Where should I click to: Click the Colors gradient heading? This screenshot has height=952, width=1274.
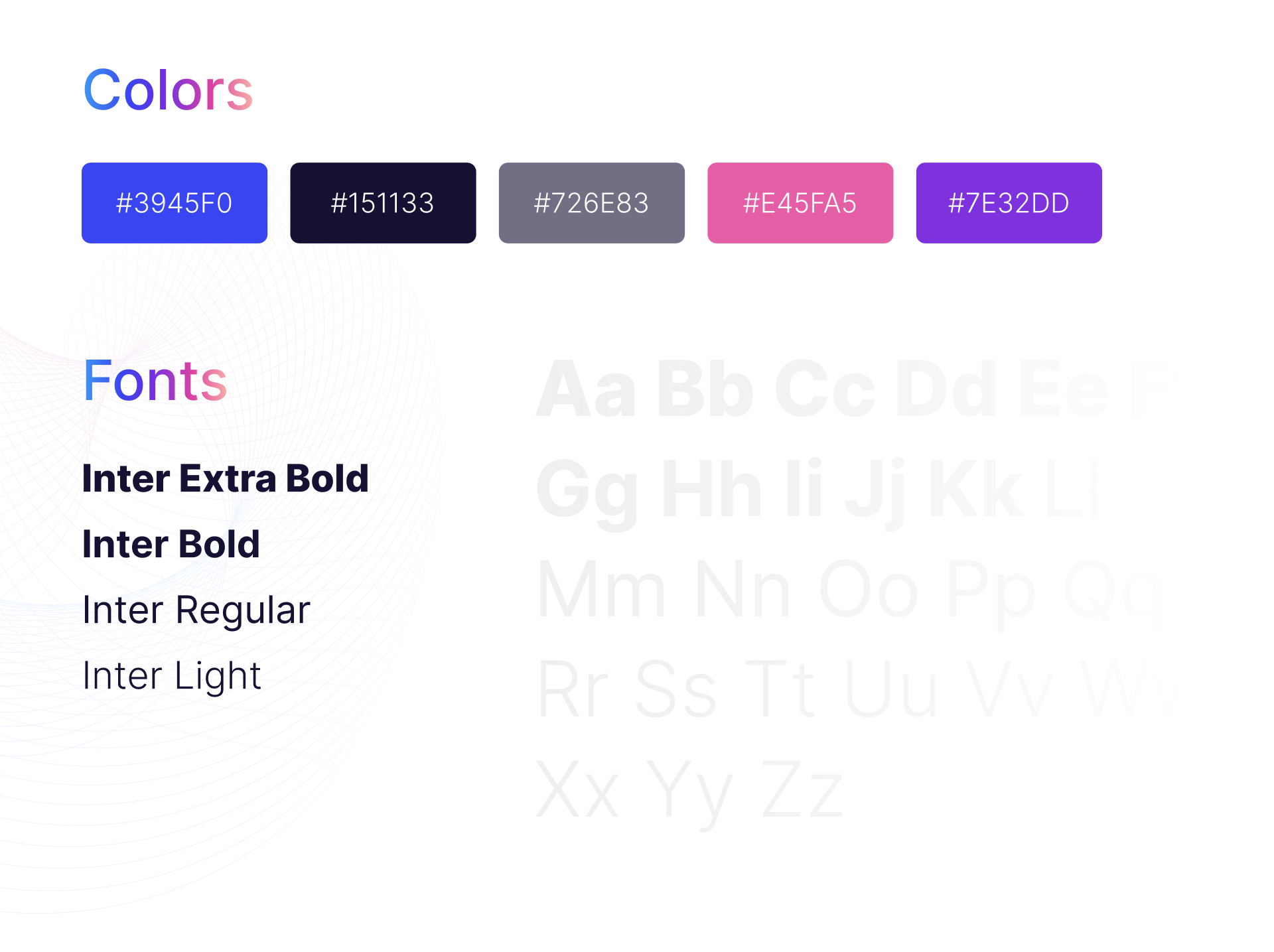pyautogui.click(x=168, y=90)
